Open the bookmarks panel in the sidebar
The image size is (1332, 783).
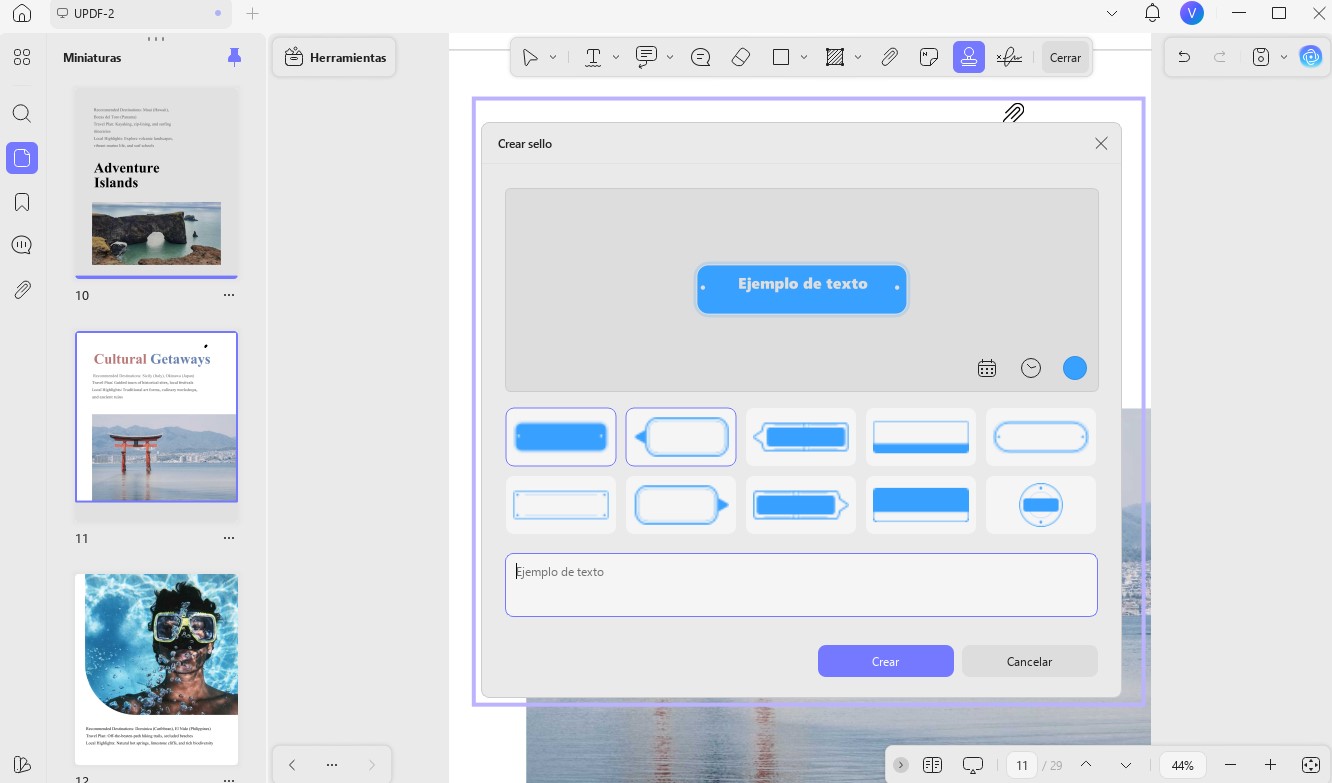click(22, 202)
